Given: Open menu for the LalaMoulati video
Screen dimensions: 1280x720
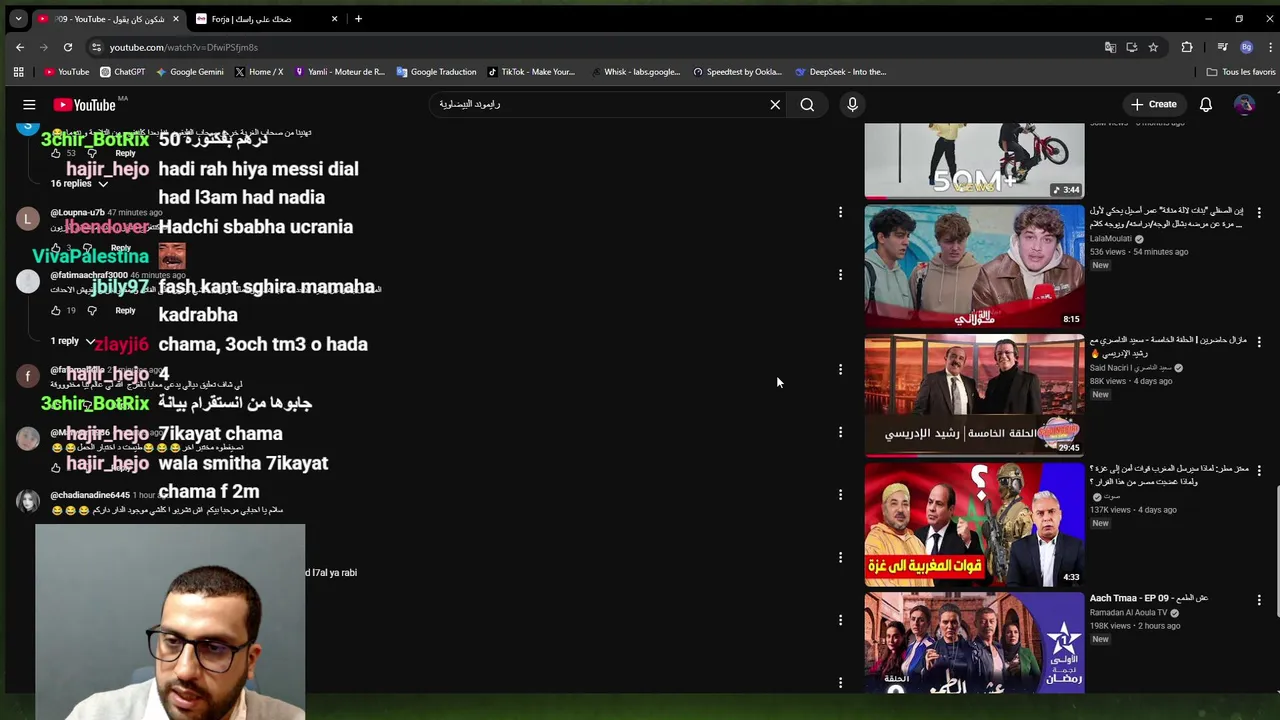Looking at the screenshot, I should click(x=1259, y=213).
